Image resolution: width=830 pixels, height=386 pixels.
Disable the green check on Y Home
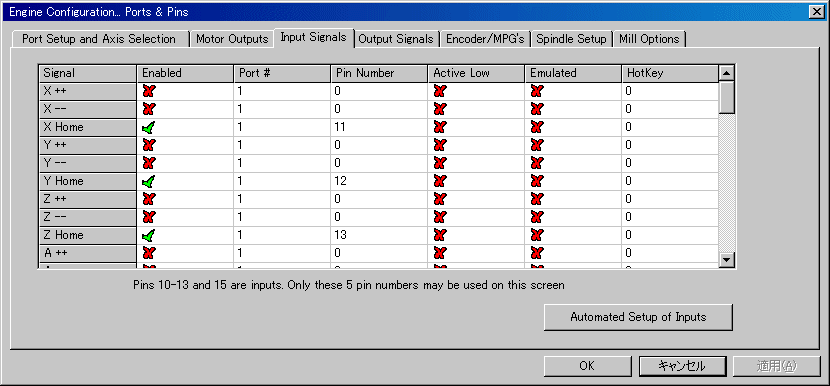pyautogui.click(x=149, y=181)
